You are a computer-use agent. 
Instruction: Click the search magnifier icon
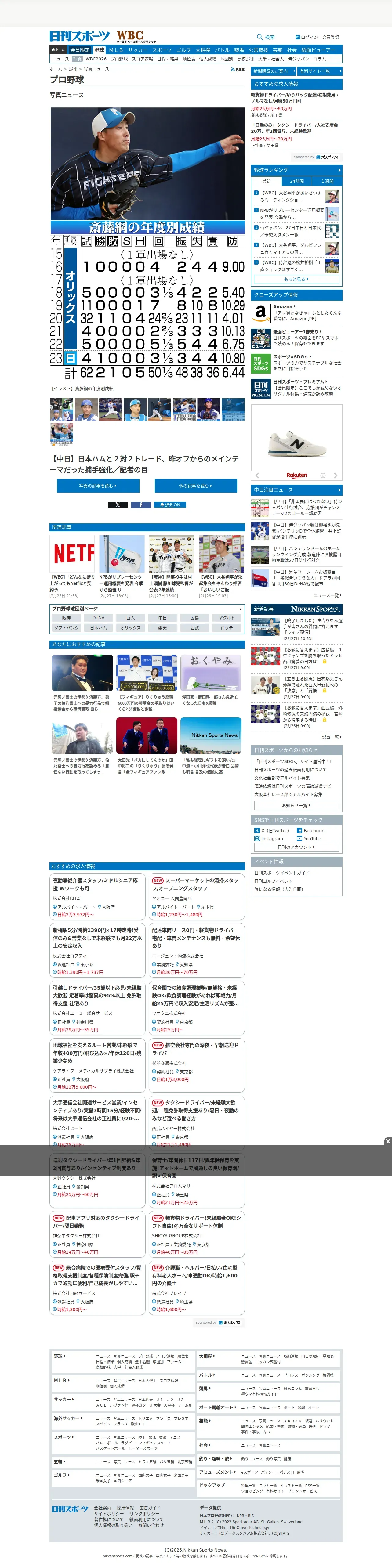pyautogui.click(x=260, y=37)
